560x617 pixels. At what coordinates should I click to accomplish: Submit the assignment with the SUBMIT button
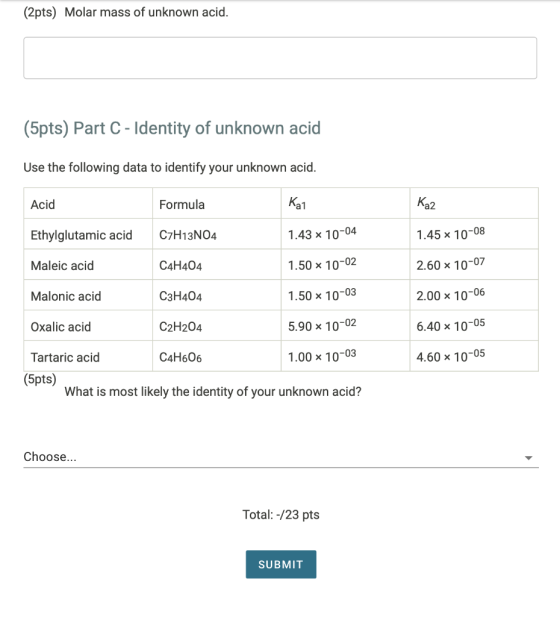point(281,564)
